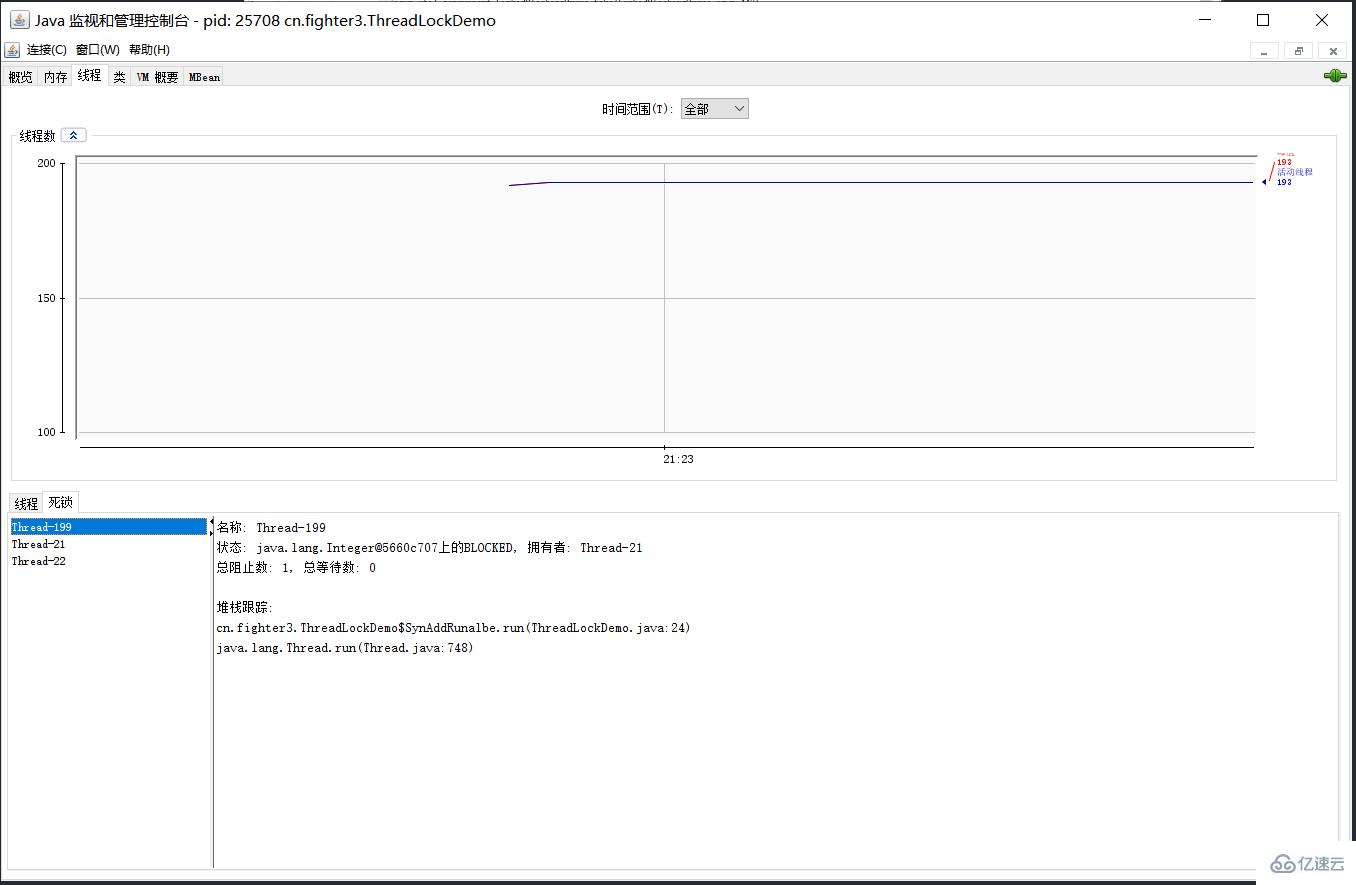Screen dimensions: 1356x885
Task: Open the 时间范围 dropdown showing 全部
Action: click(714, 109)
